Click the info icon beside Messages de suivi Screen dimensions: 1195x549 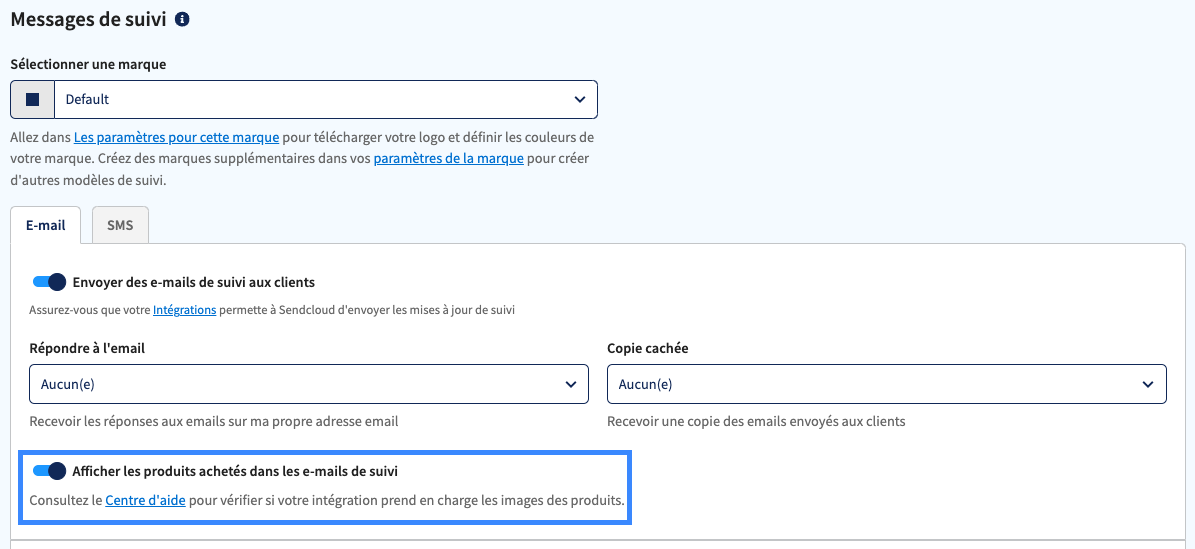pos(182,20)
